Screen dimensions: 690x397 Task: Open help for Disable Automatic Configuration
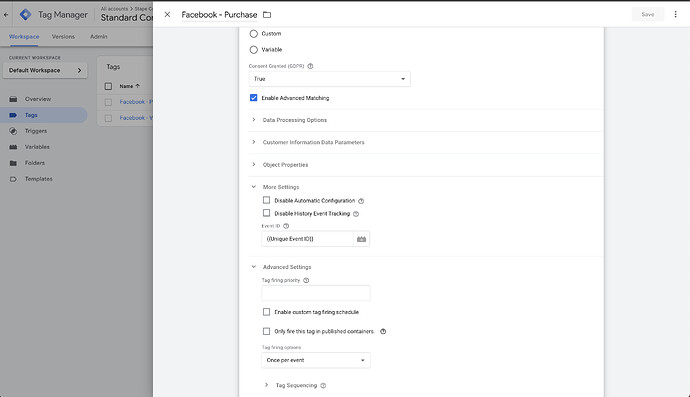click(361, 201)
